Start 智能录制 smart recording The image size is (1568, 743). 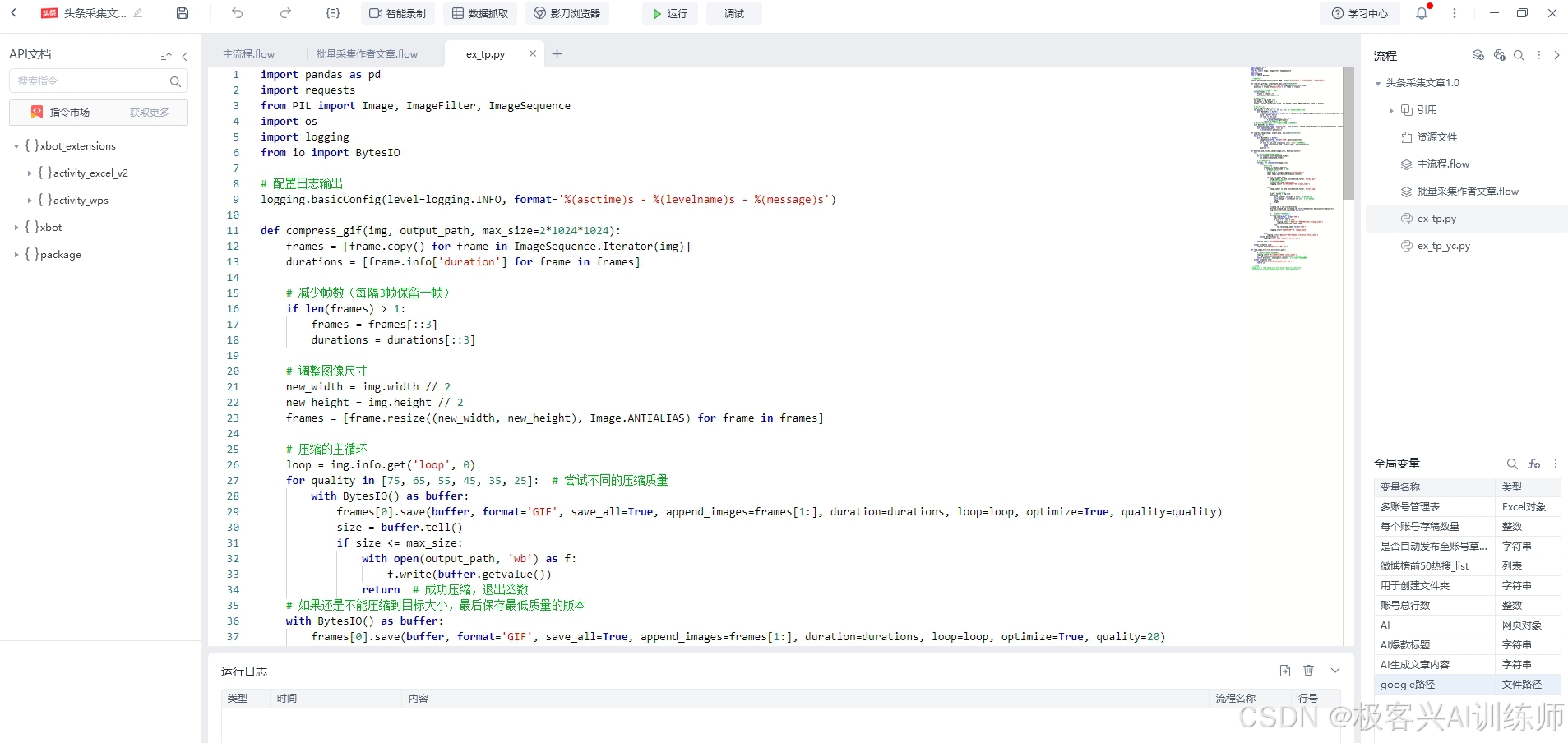pos(398,13)
